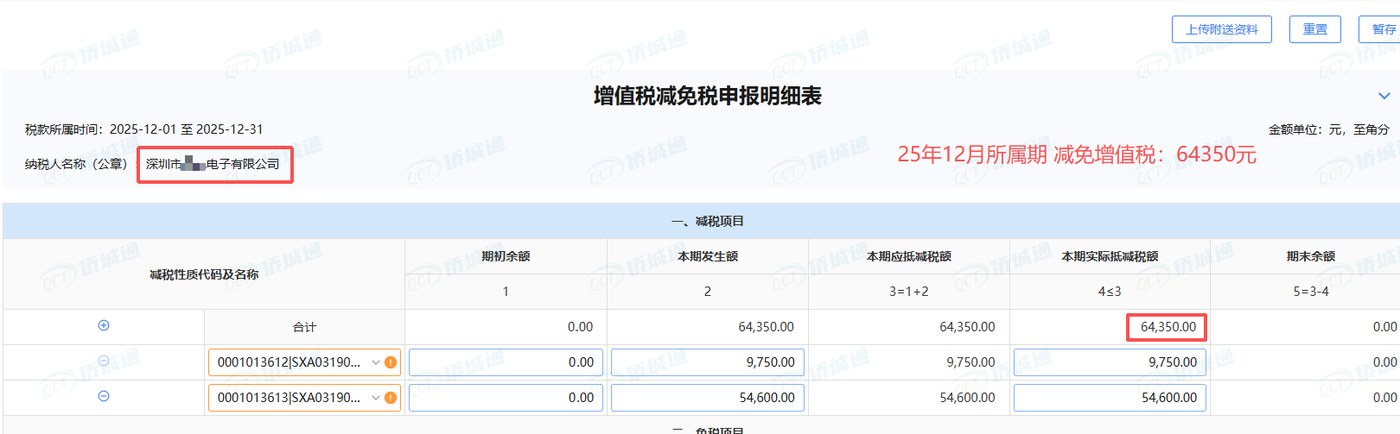Click the 本期发生额 column header

click(707, 256)
